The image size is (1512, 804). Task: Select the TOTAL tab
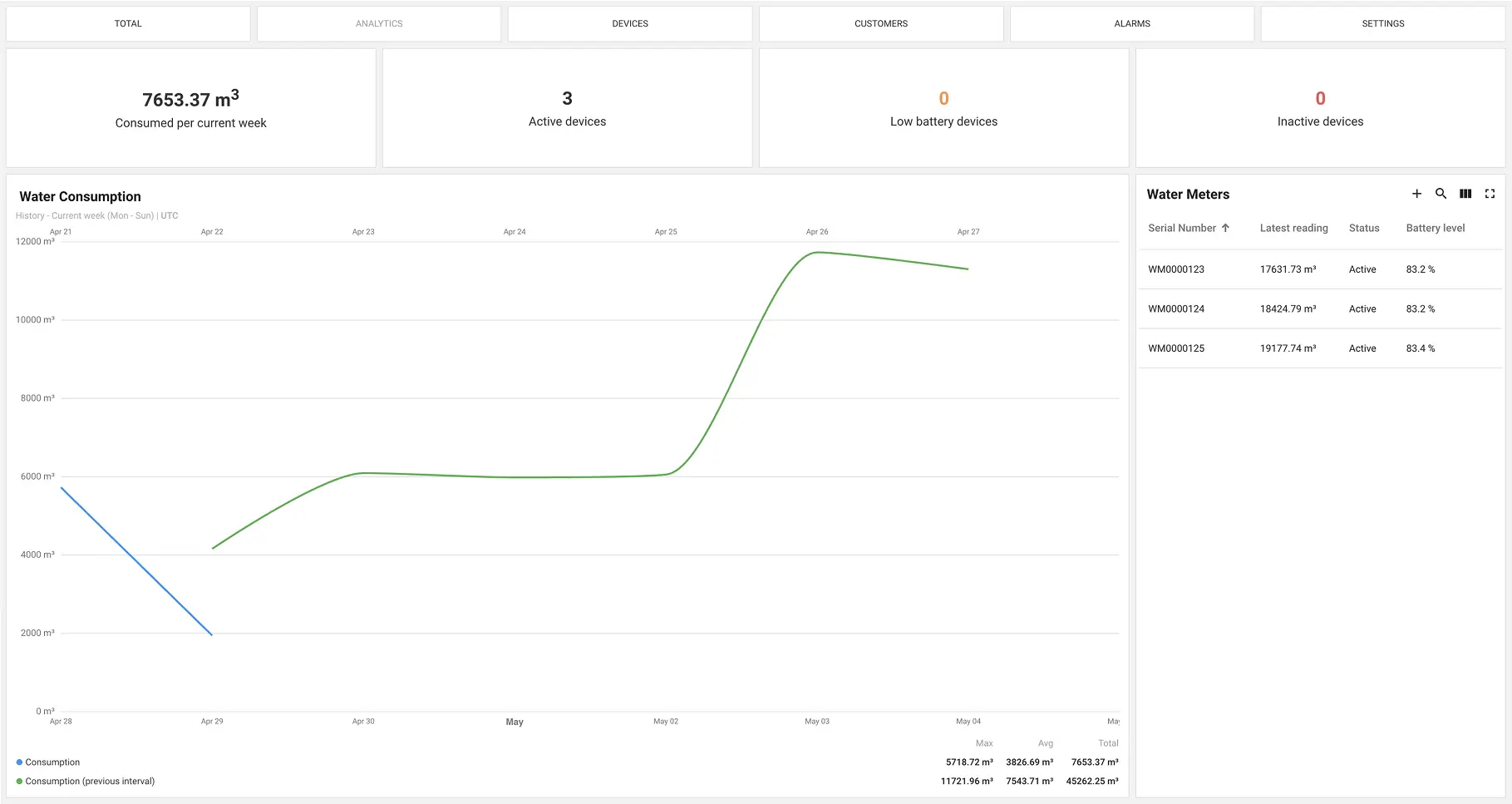[128, 23]
